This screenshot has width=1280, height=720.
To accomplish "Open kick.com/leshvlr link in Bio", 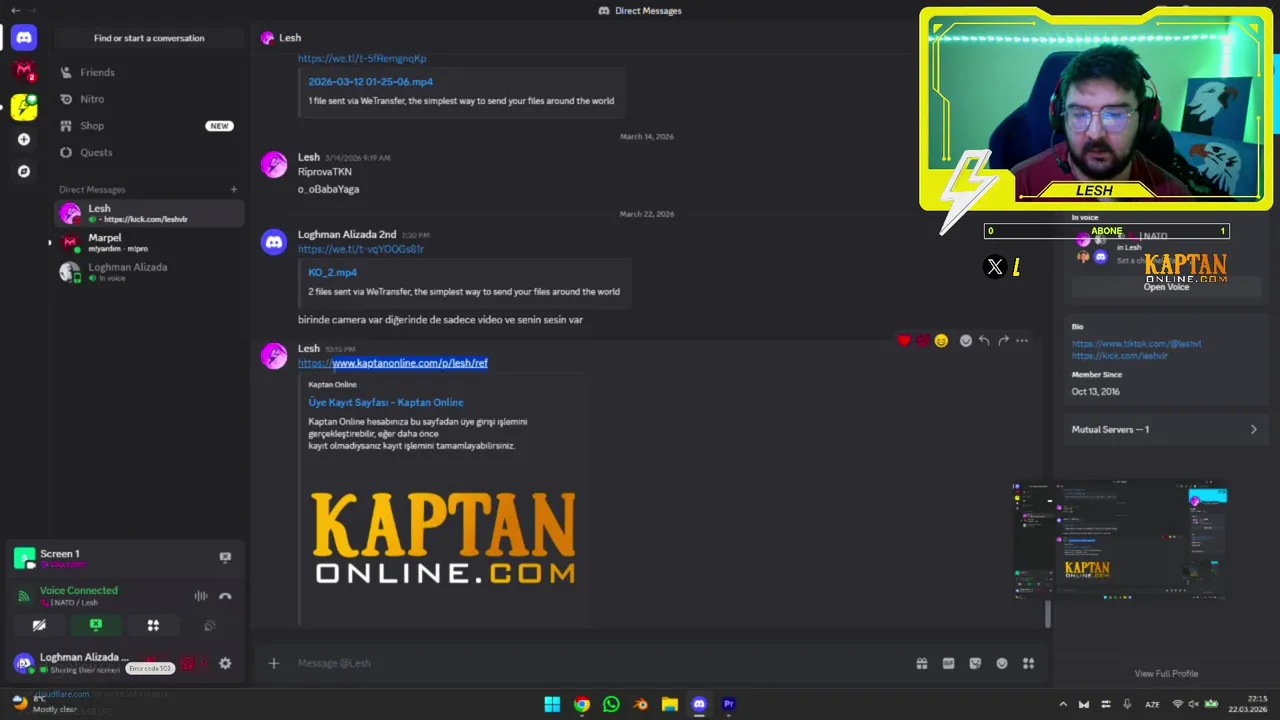I will coord(1119,355).
